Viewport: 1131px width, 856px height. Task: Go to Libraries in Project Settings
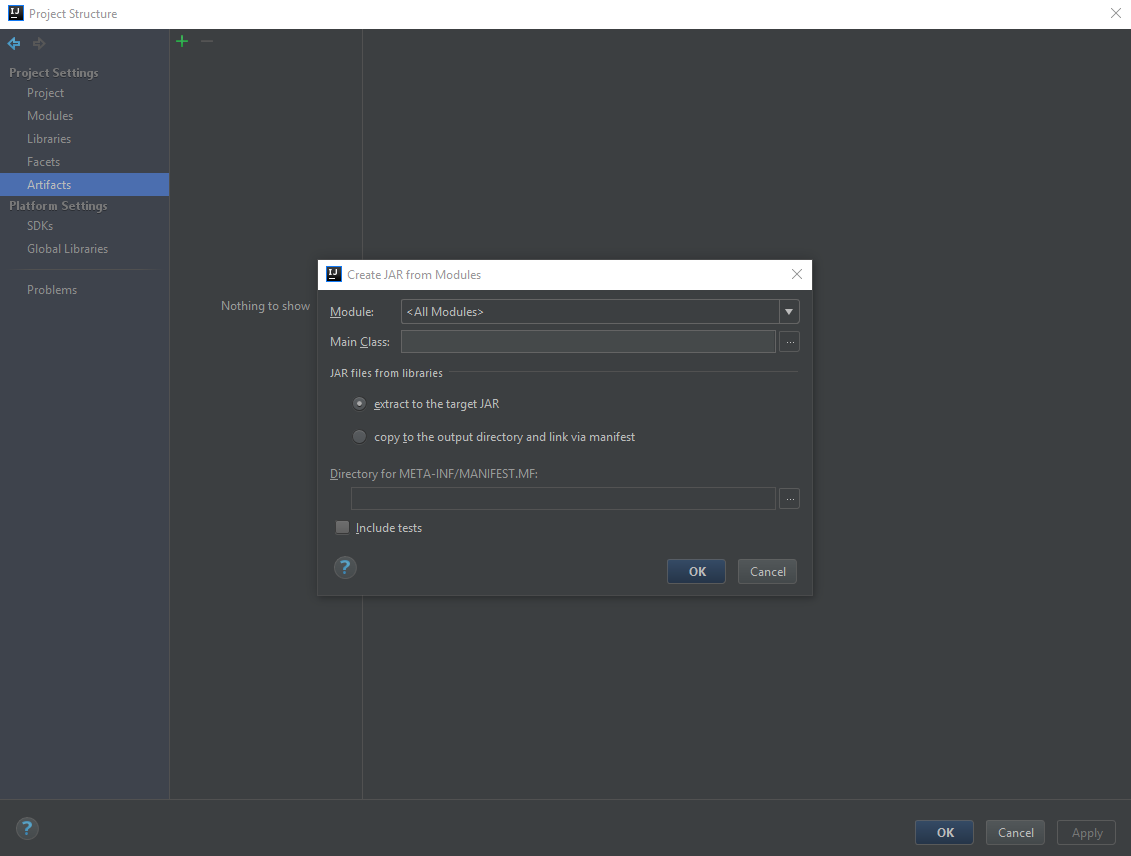click(49, 139)
